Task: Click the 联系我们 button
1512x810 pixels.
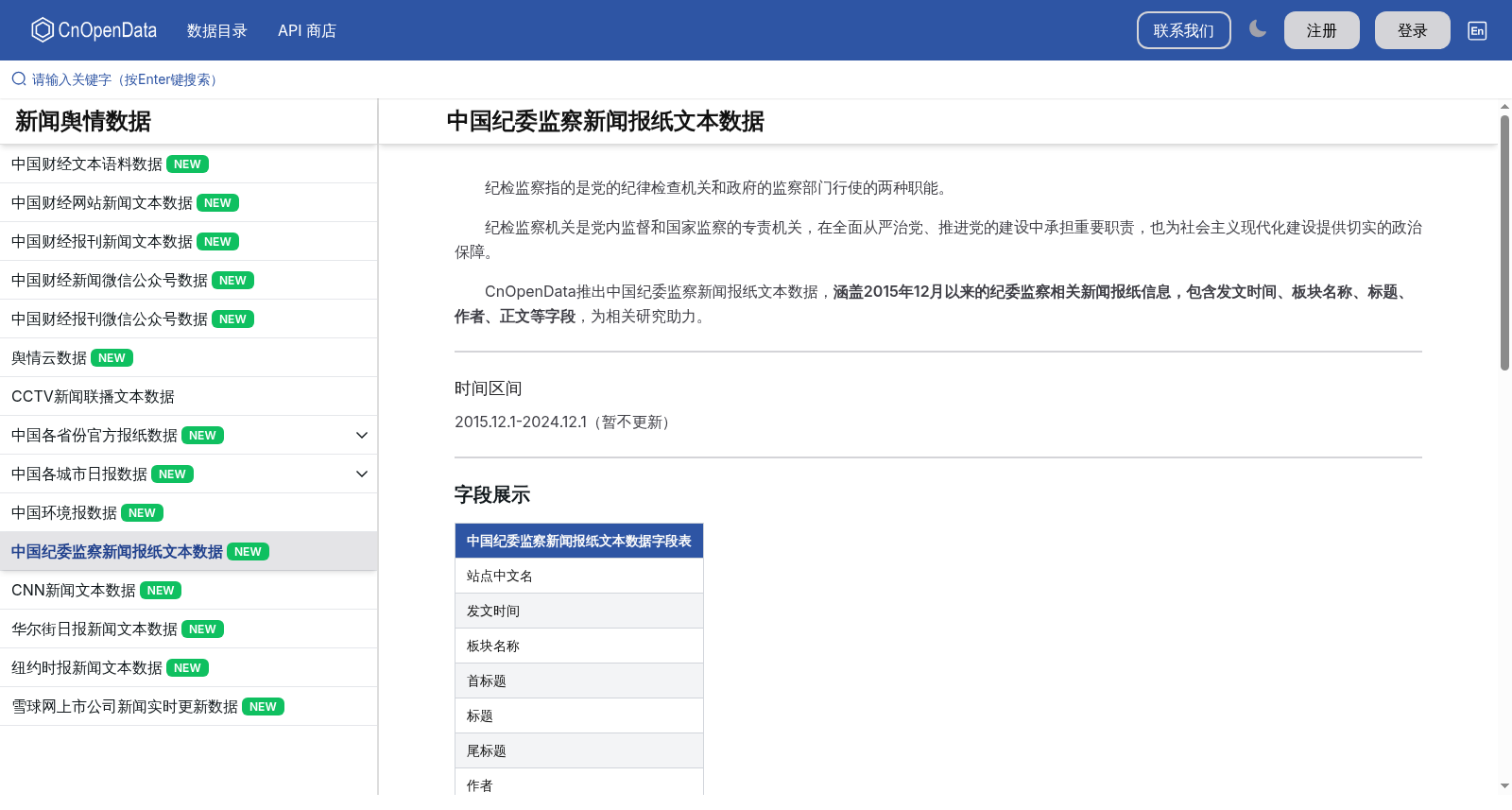Action: tap(1184, 30)
